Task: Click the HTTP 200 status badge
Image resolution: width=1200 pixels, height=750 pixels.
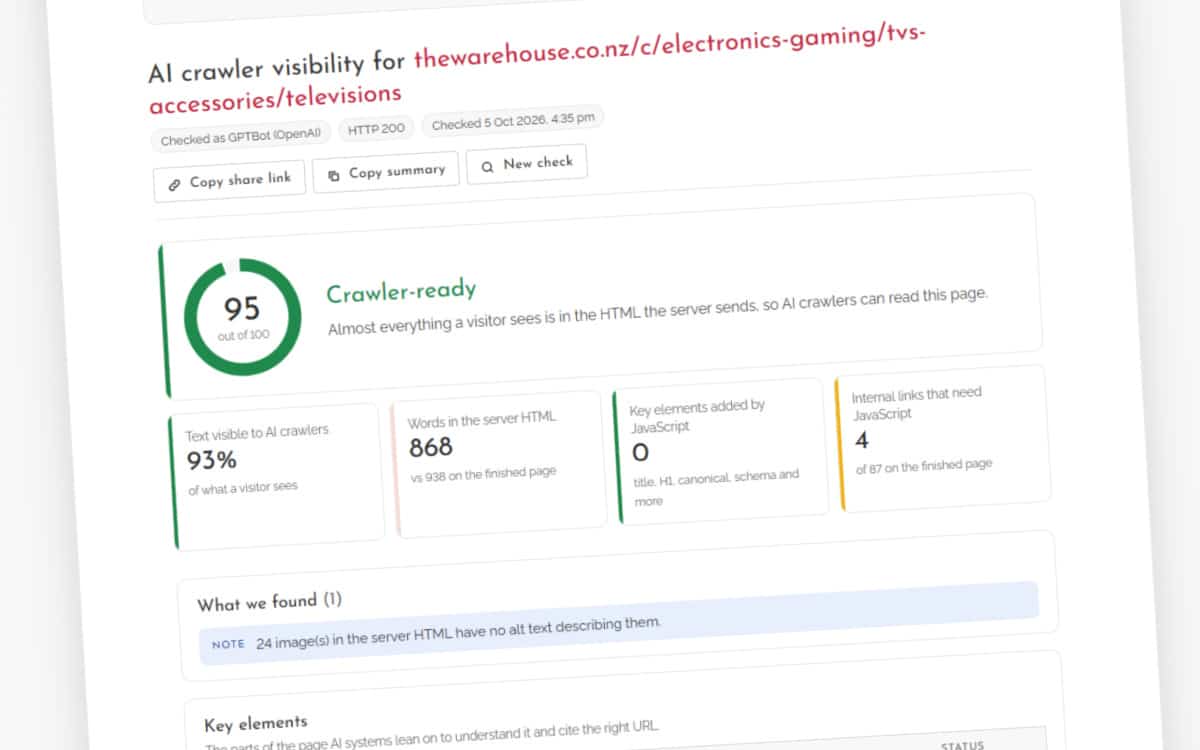Action: (x=376, y=129)
